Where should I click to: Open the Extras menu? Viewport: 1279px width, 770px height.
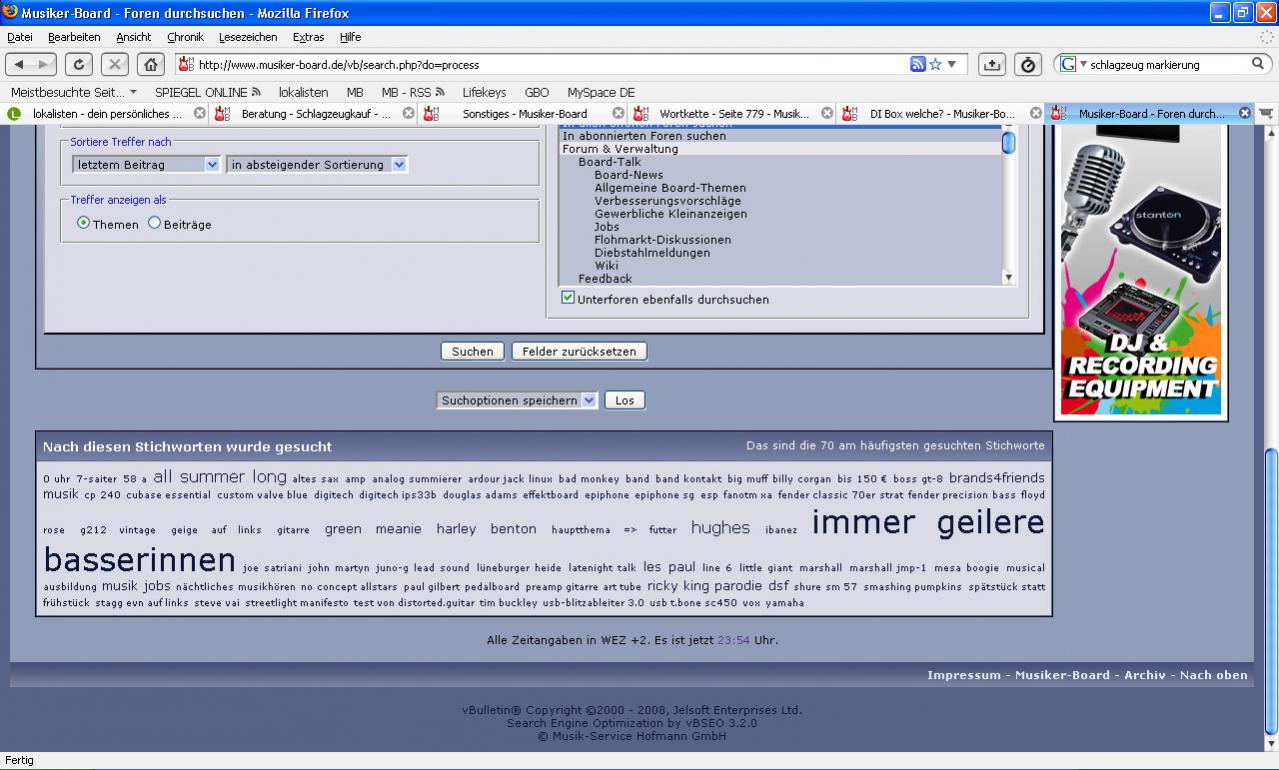click(308, 37)
